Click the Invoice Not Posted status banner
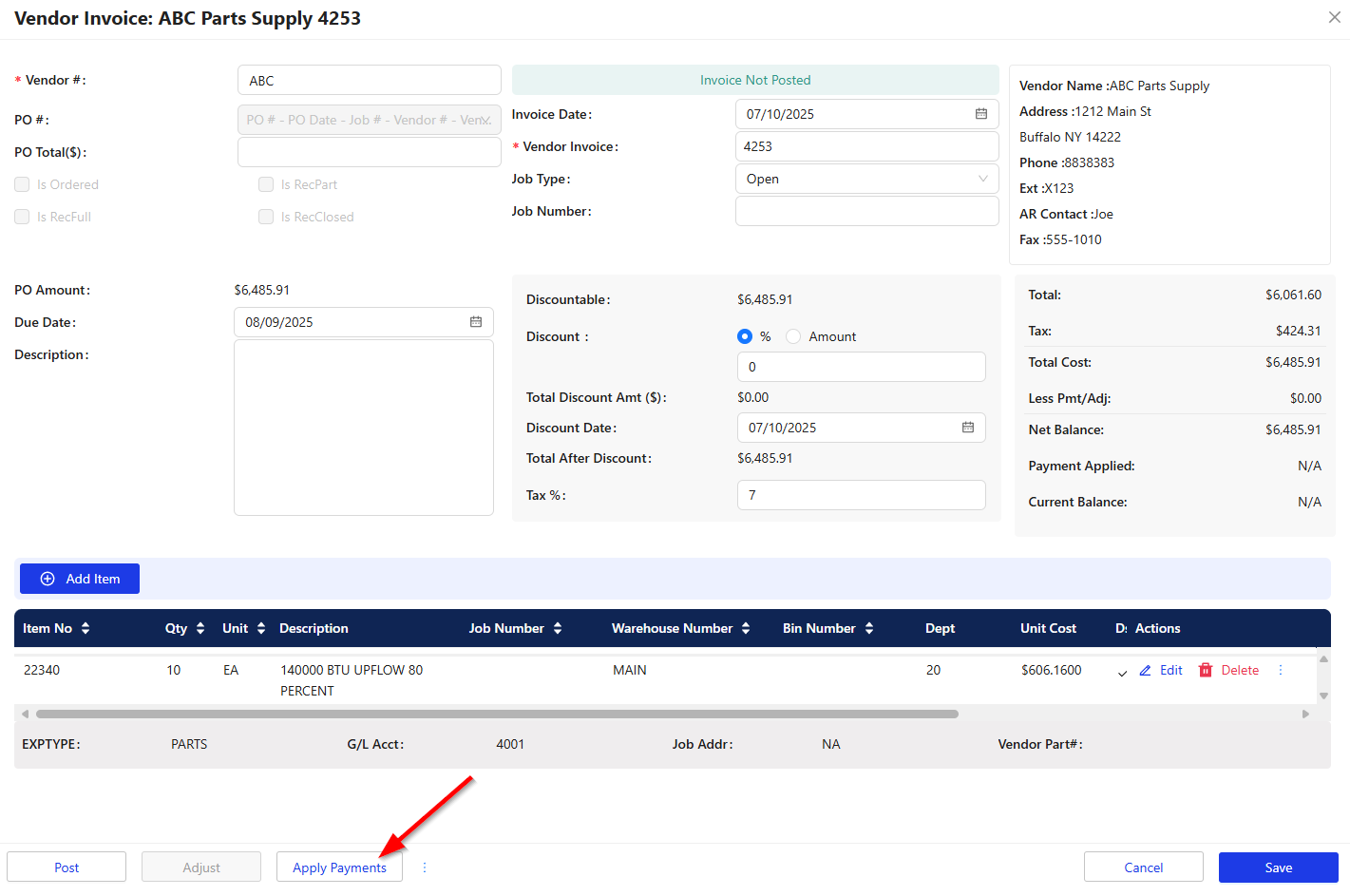 coord(755,80)
